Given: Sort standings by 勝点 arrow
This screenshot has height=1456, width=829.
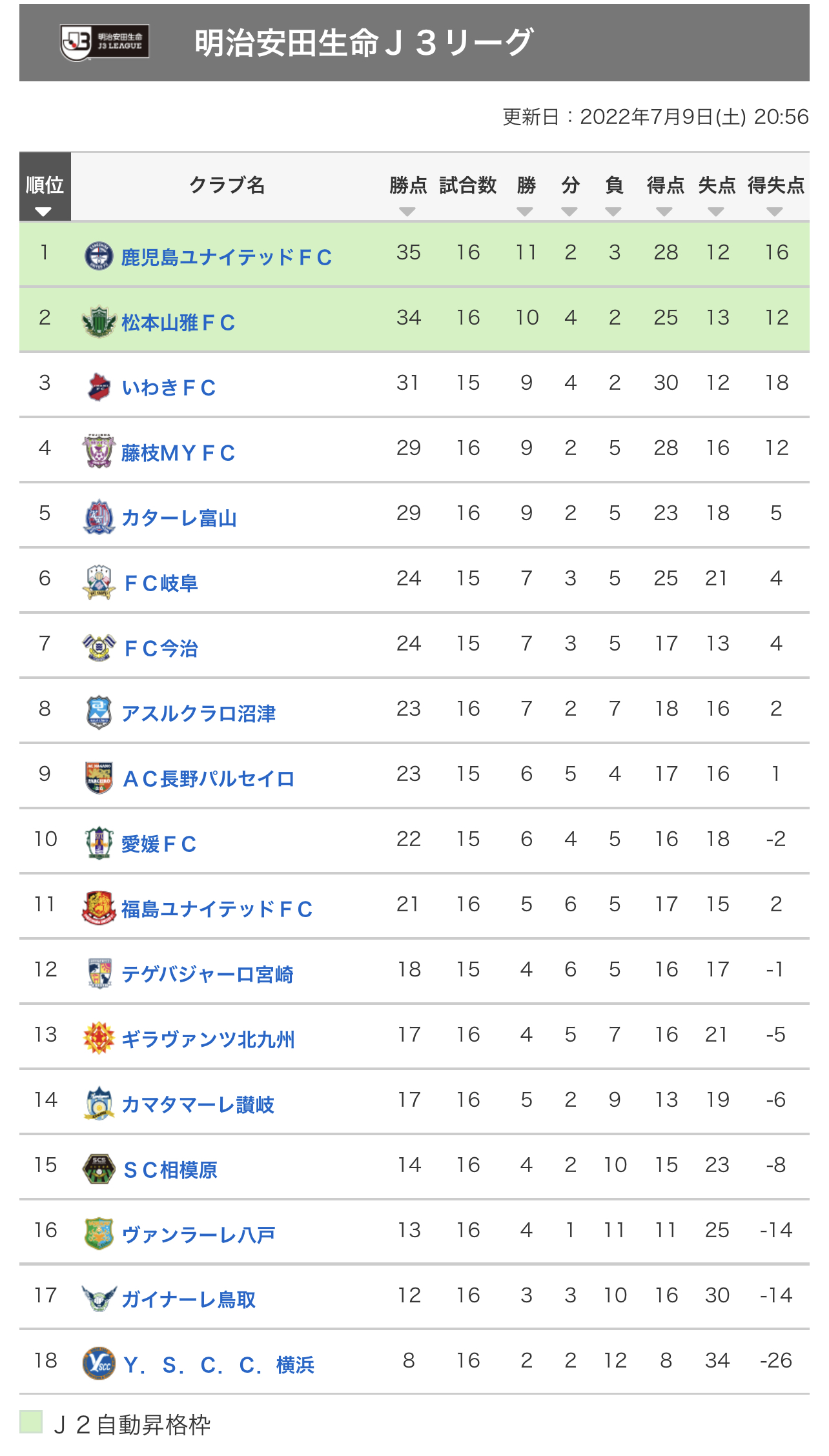Looking at the screenshot, I should [407, 212].
